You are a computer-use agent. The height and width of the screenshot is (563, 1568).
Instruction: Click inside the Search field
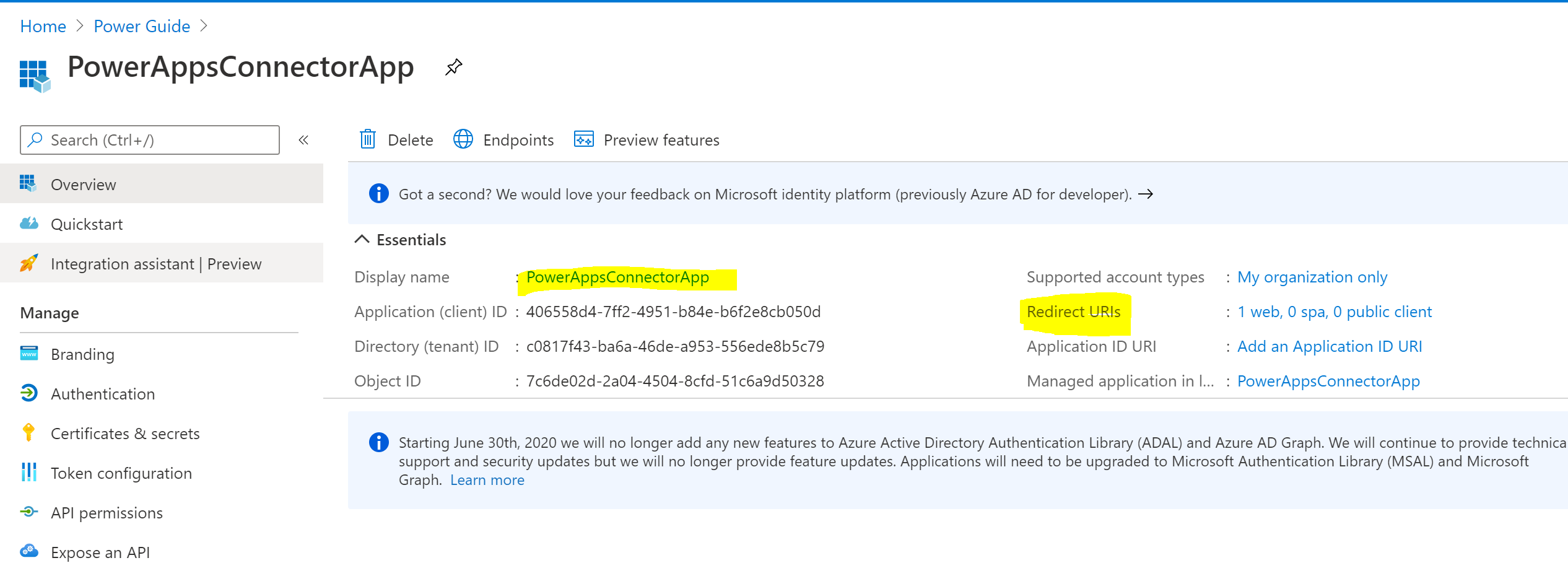pos(149,140)
